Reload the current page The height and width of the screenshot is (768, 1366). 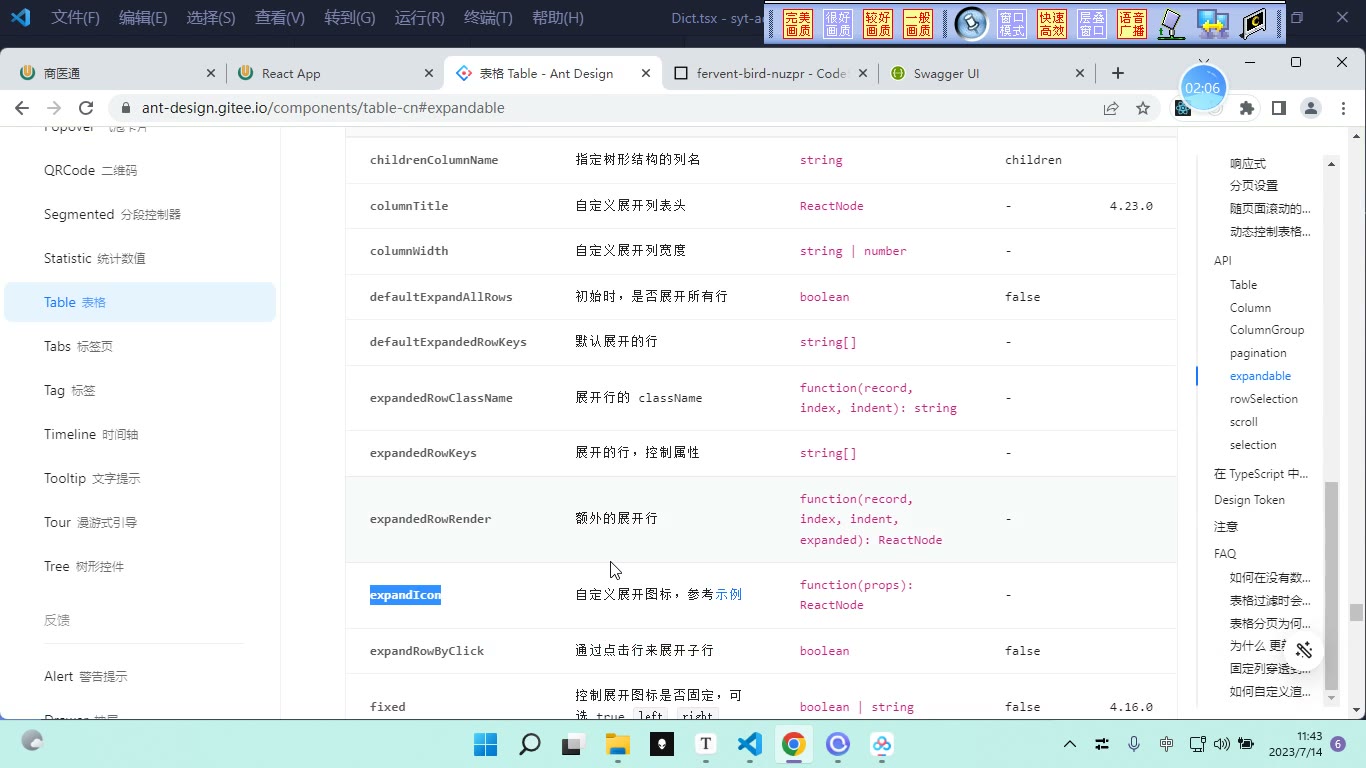click(x=86, y=108)
